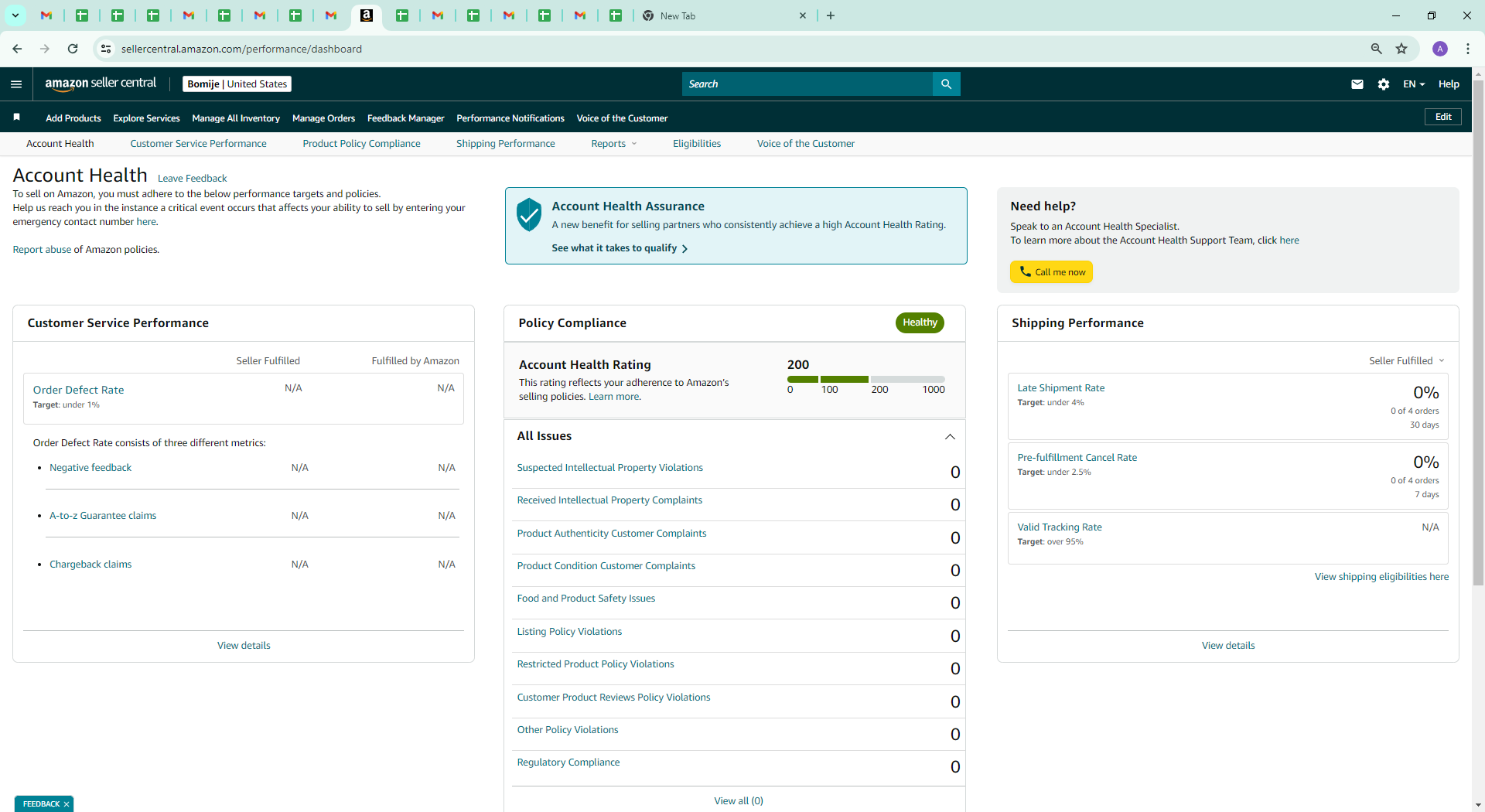1485x812 pixels.
Task: Expand the Reports dropdown
Action: tap(614, 144)
